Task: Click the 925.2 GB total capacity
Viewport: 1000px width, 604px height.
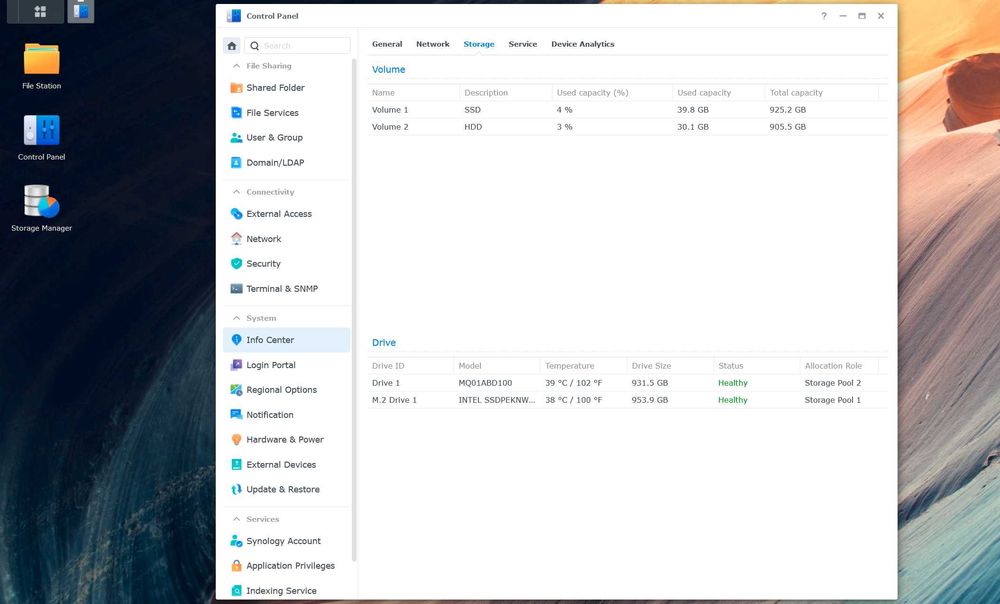Action: click(x=788, y=110)
